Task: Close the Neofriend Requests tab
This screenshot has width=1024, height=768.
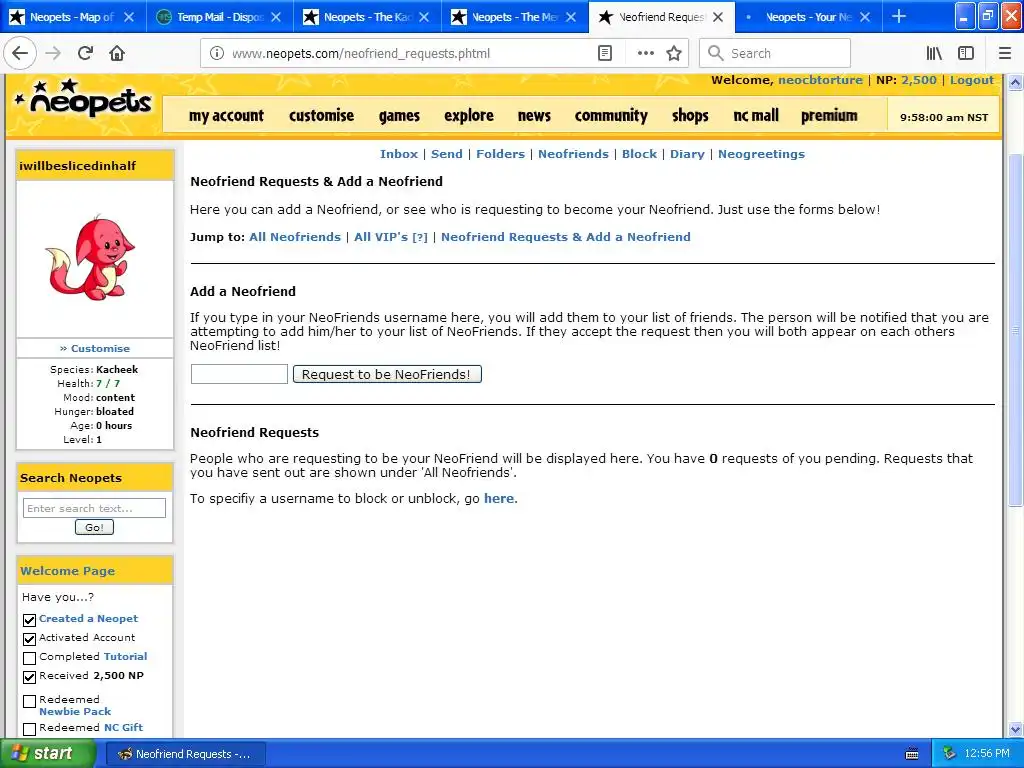Action: click(x=718, y=17)
